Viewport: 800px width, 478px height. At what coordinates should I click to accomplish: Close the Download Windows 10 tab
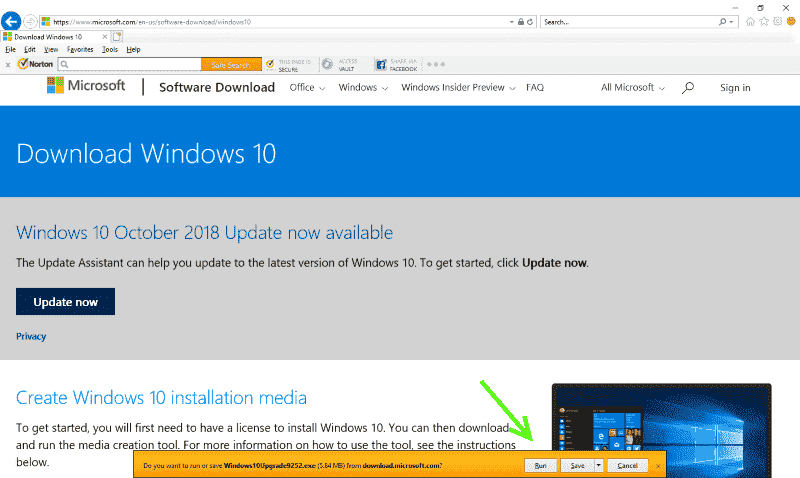[105, 37]
